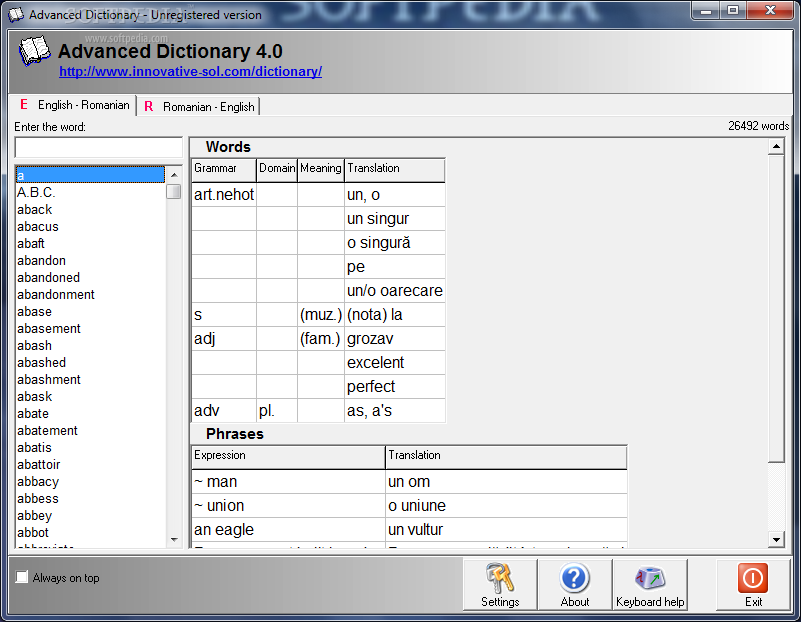
Task: Click the 'an eagle' expression cell
Action: [288, 530]
